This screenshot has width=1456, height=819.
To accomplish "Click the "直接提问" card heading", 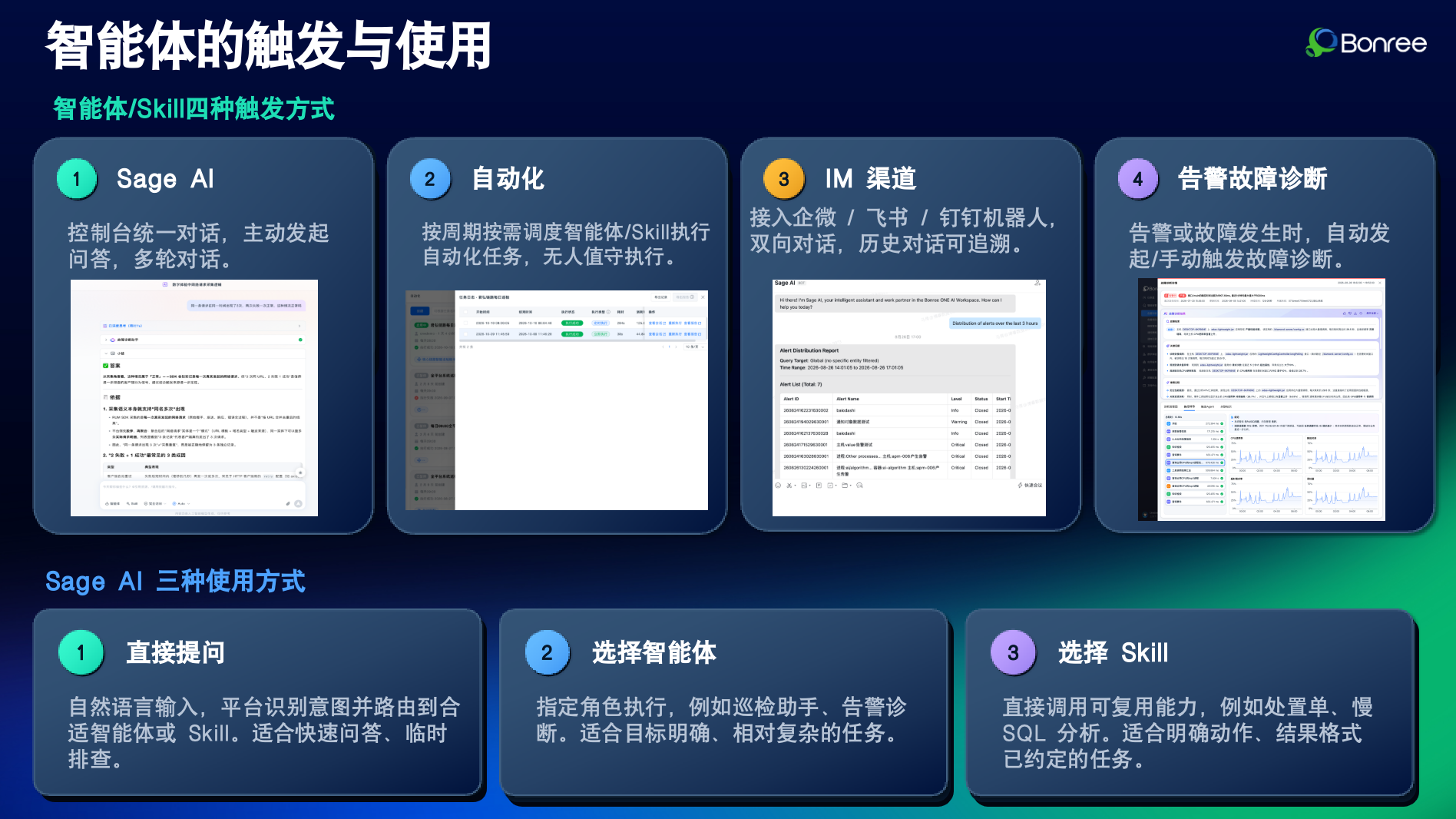I will click(x=176, y=652).
